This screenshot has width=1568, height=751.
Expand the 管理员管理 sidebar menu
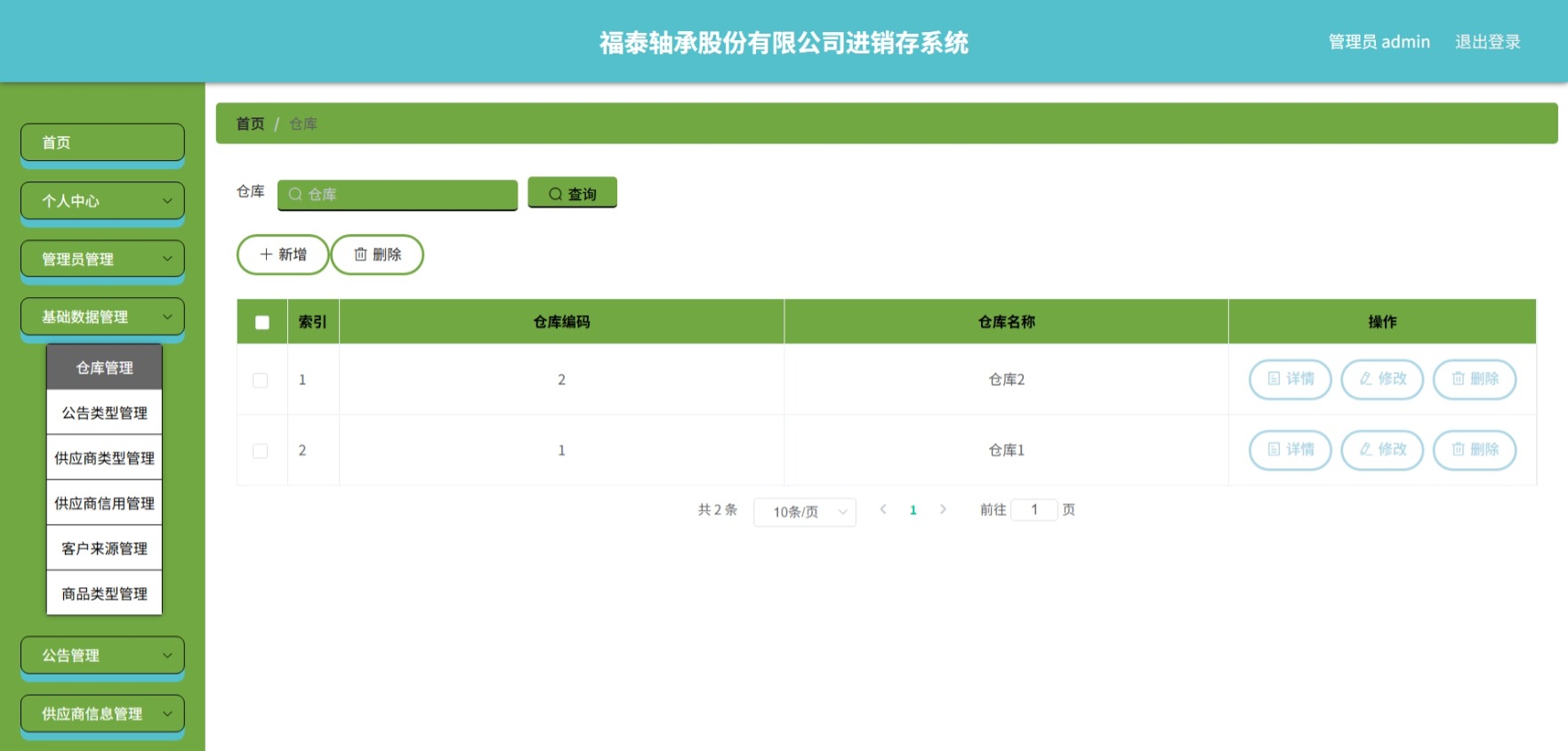coord(102,259)
